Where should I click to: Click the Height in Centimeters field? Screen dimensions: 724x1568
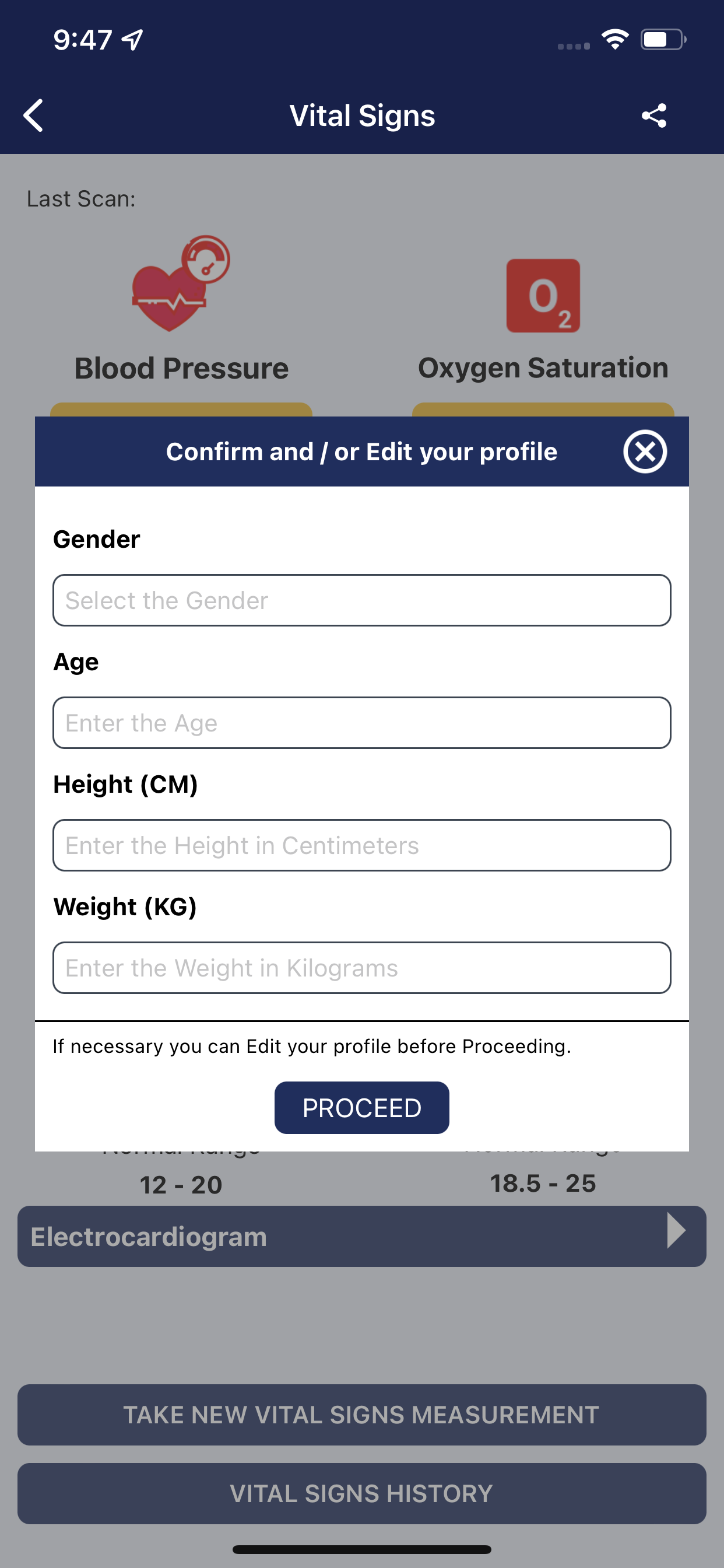point(362,845)
